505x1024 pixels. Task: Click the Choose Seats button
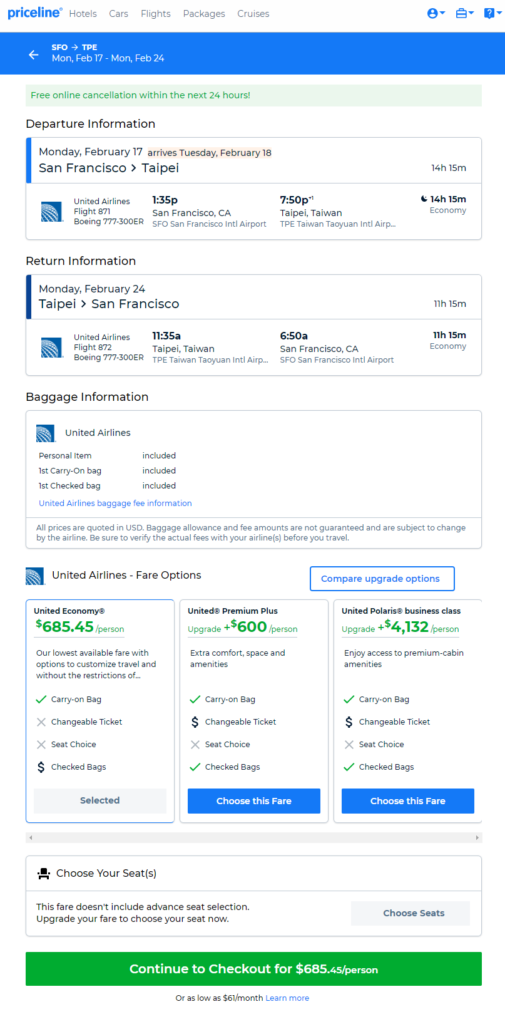(x=410, y=913)
